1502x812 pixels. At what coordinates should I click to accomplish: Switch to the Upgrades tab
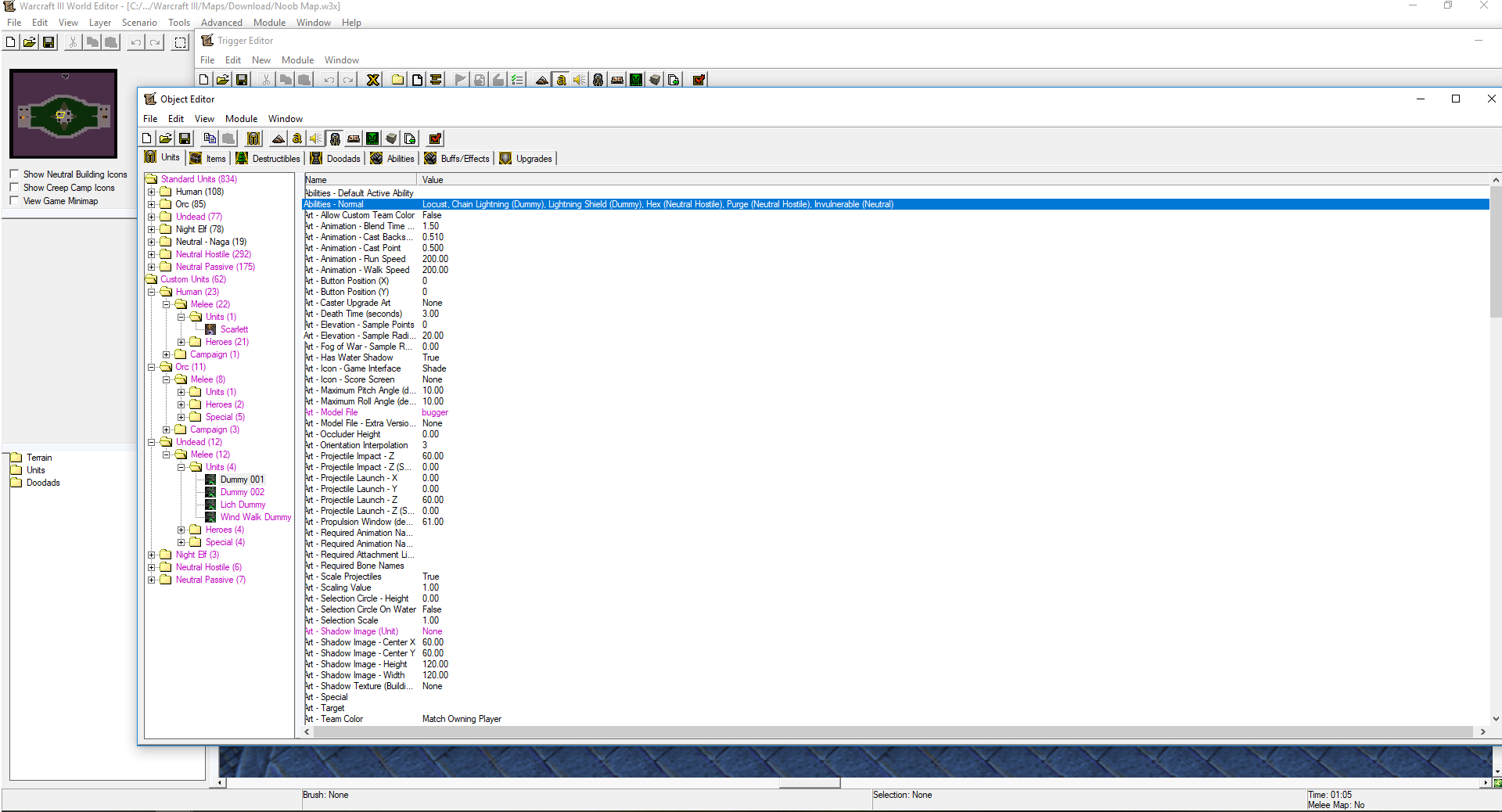click(526, 158)
